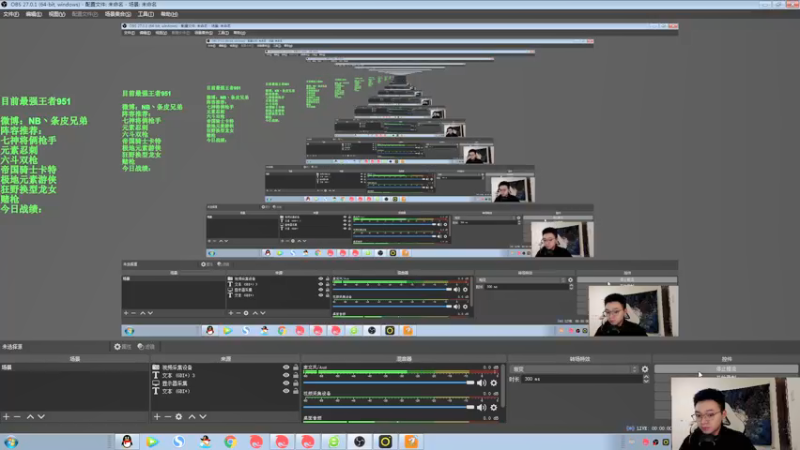Viewport: 800px width, 450px height.
Task: Add a new source with plus icon
Action: tap(157, 417)
